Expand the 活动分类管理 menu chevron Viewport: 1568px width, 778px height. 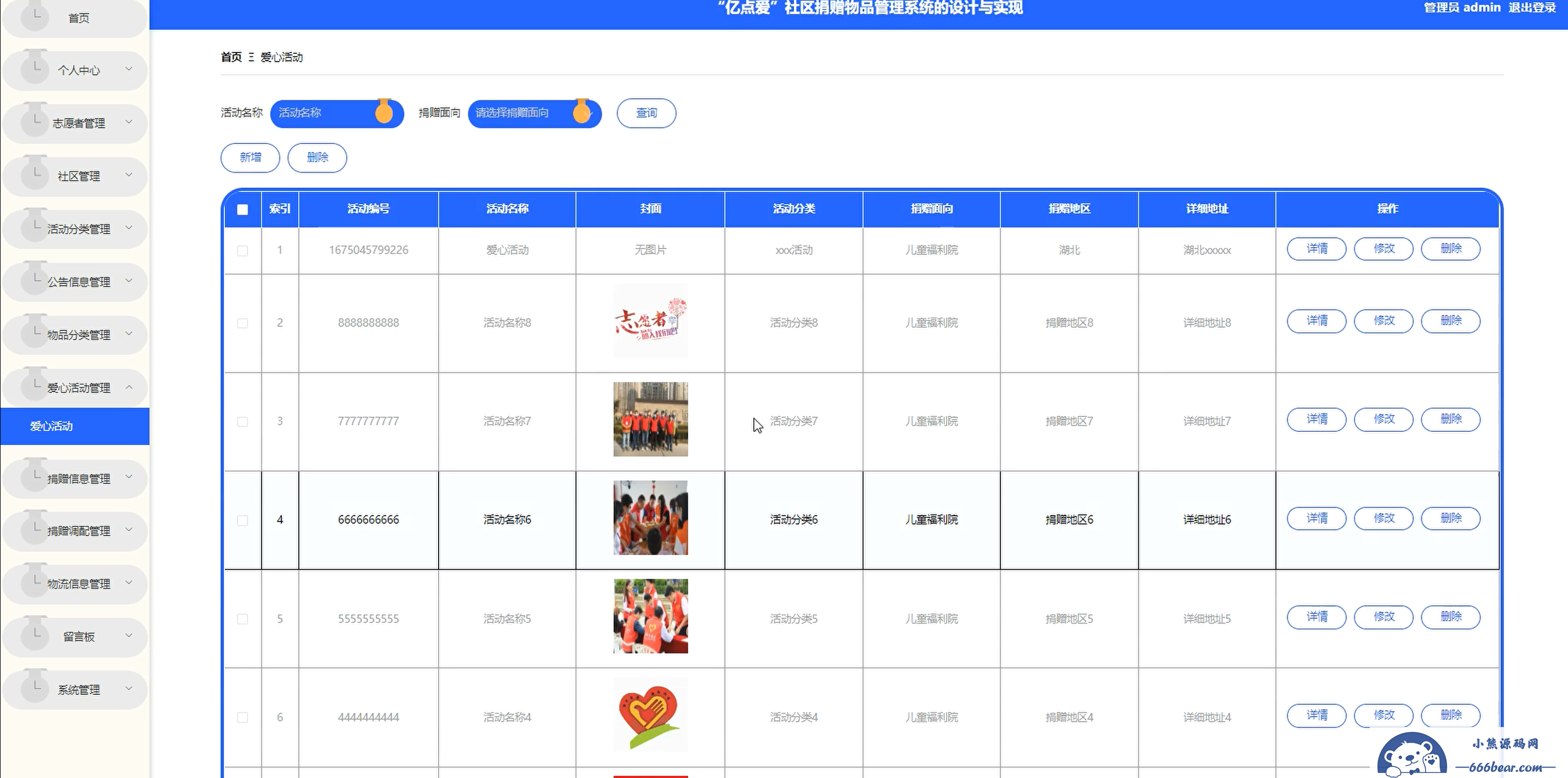point(129,228)
